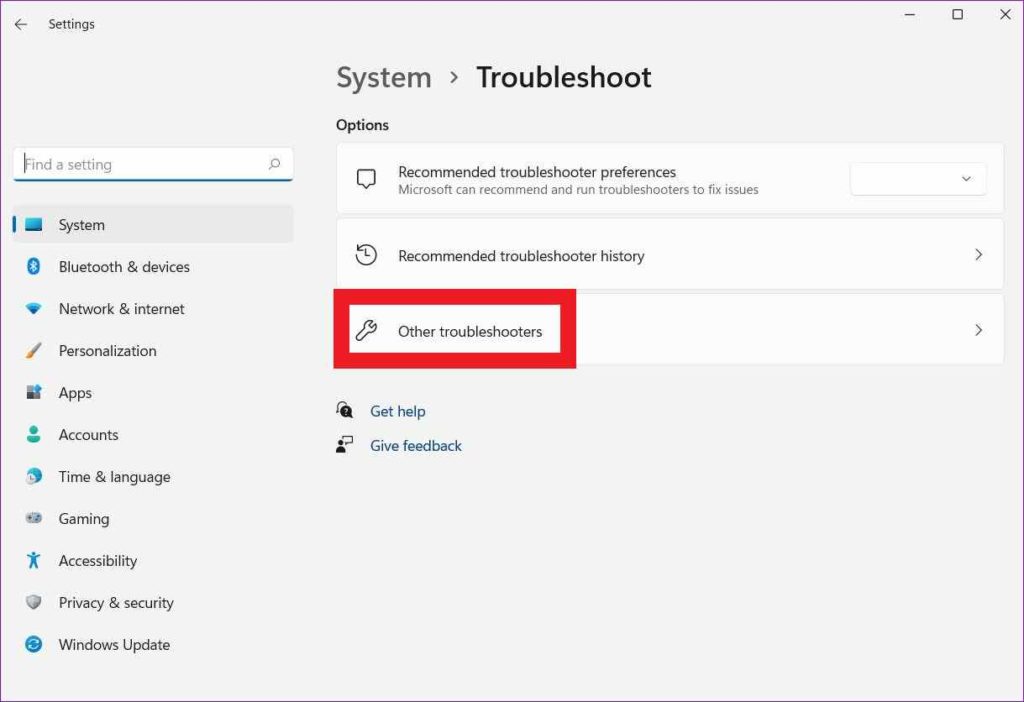Open Time & language settings
Image resolution: width=1024 pixels, height=702 pixels.
click(153, 477)
